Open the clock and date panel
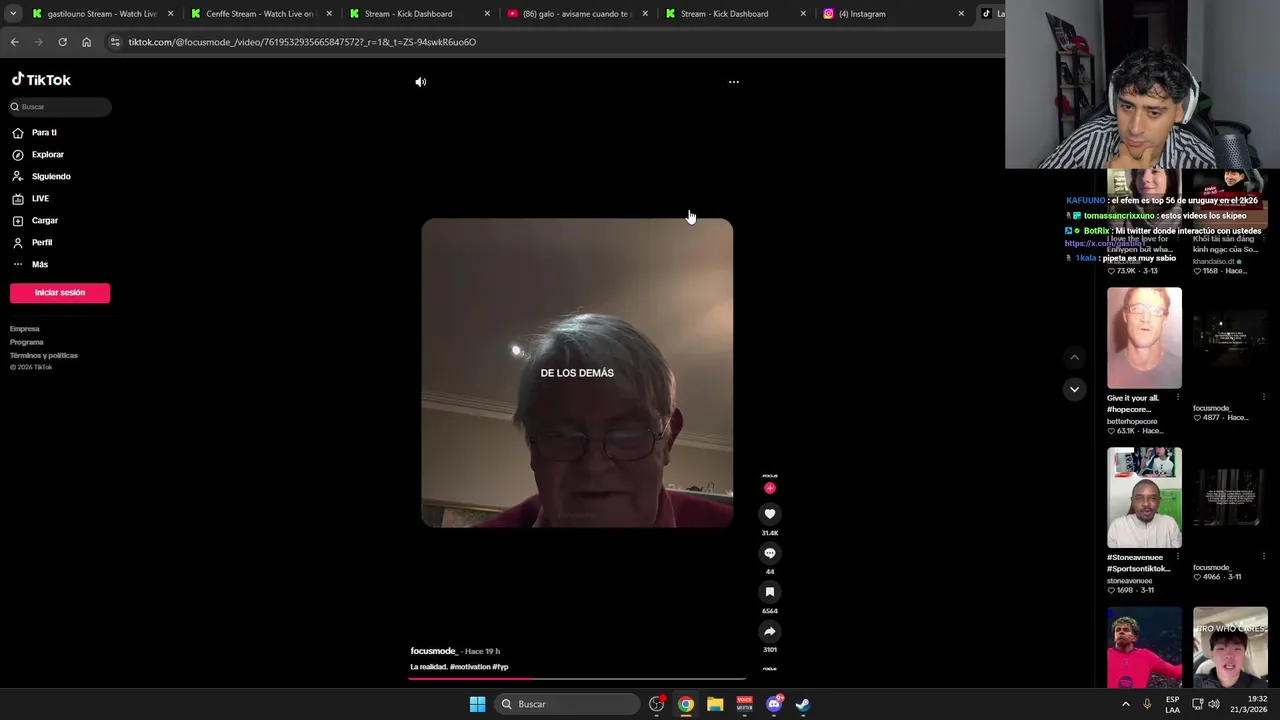This screenshot has height=720, width=1280. pos(1249,704)
